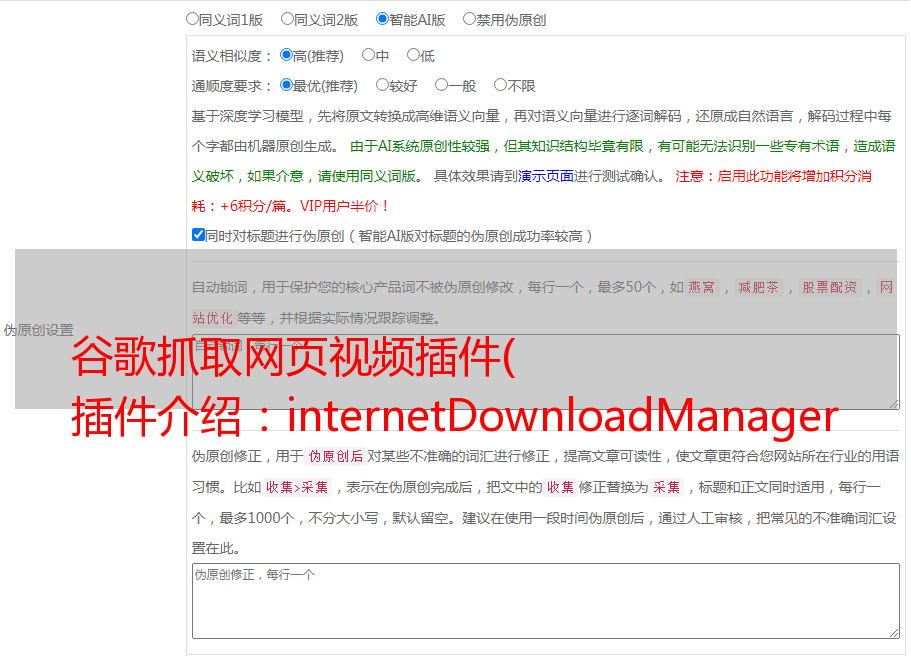This screenshot has width=911, height=658.
Task: Set 通顺度要求 to 较好
Action: coord(382,85)
